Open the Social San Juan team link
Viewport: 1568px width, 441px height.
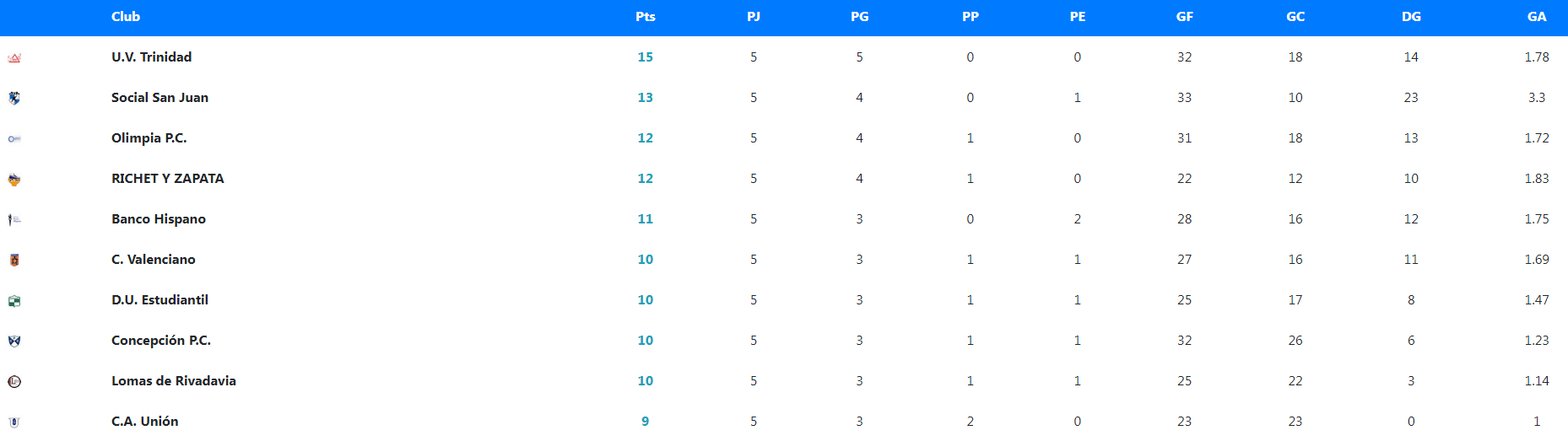click(160, 98)
